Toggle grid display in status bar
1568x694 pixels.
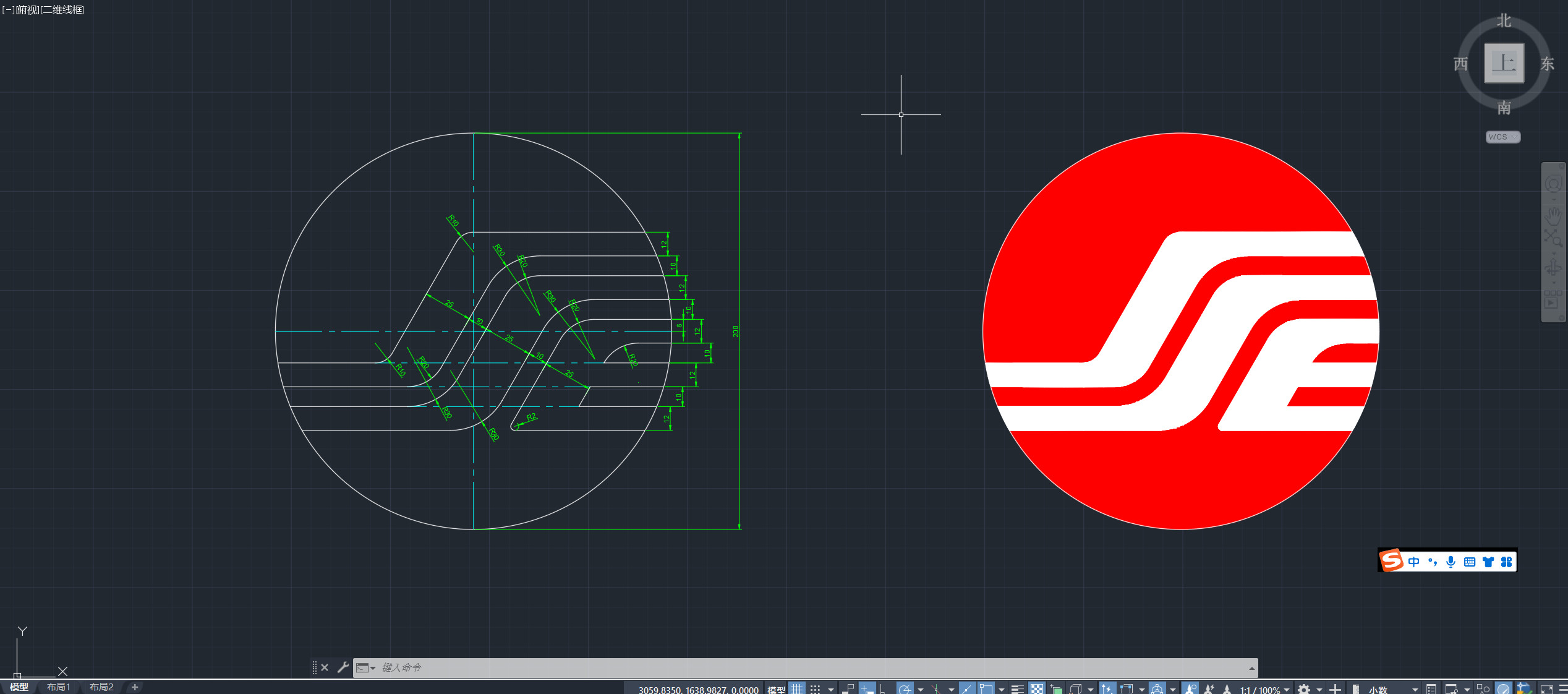pos(797,689)
